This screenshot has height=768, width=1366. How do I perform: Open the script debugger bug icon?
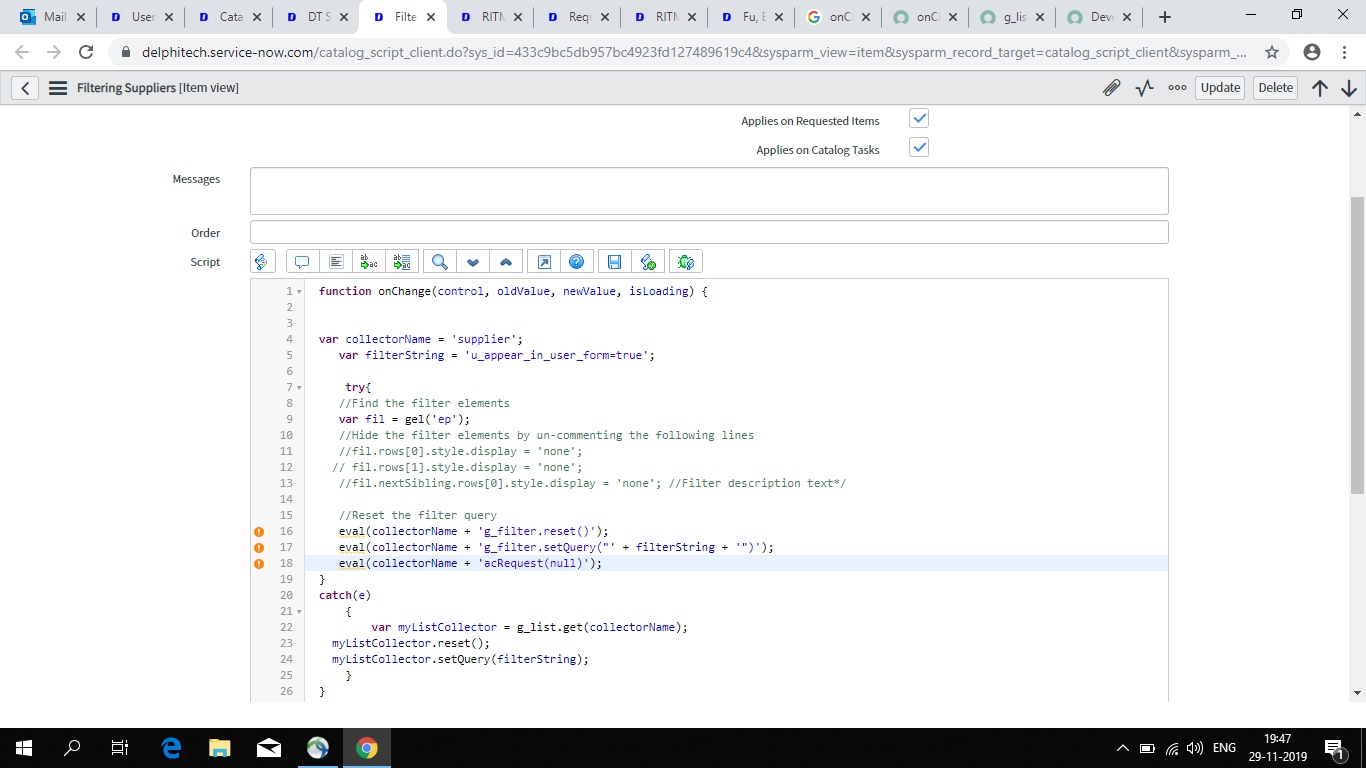click(685, 262)
